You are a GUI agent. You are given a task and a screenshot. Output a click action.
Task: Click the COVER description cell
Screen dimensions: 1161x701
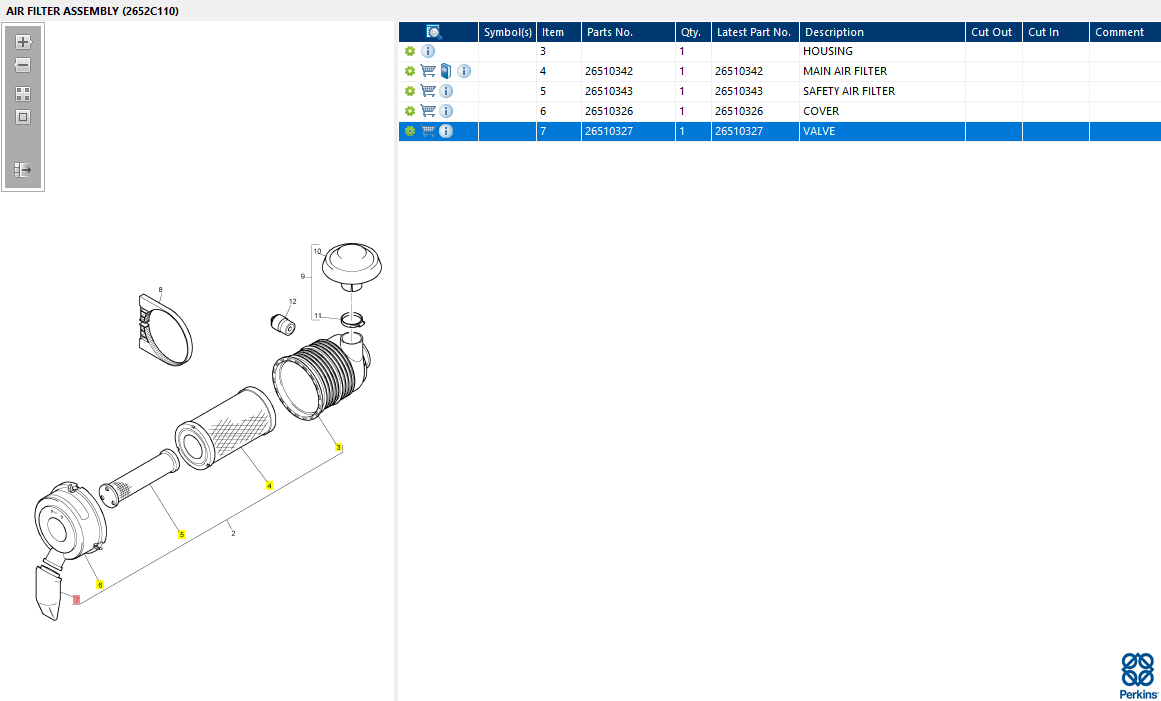click(x=882, y=111)
